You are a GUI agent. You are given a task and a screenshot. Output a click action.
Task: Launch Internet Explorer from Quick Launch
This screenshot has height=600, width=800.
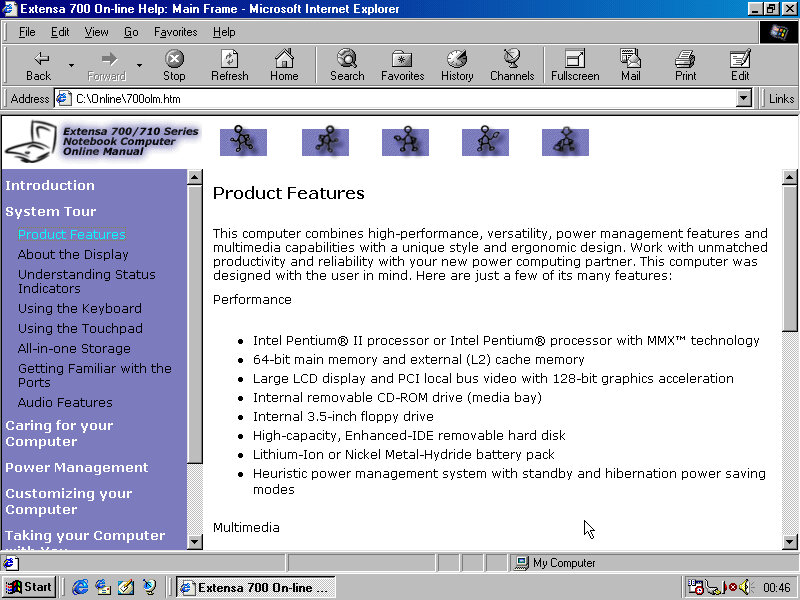coord(80,587)
